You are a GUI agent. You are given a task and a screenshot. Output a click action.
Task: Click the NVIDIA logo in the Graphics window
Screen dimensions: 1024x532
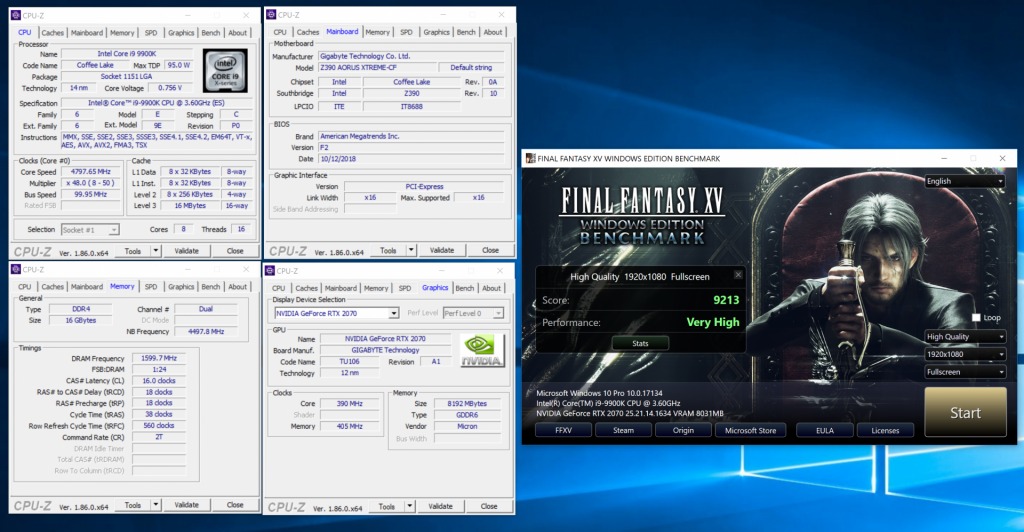[482, 351]
